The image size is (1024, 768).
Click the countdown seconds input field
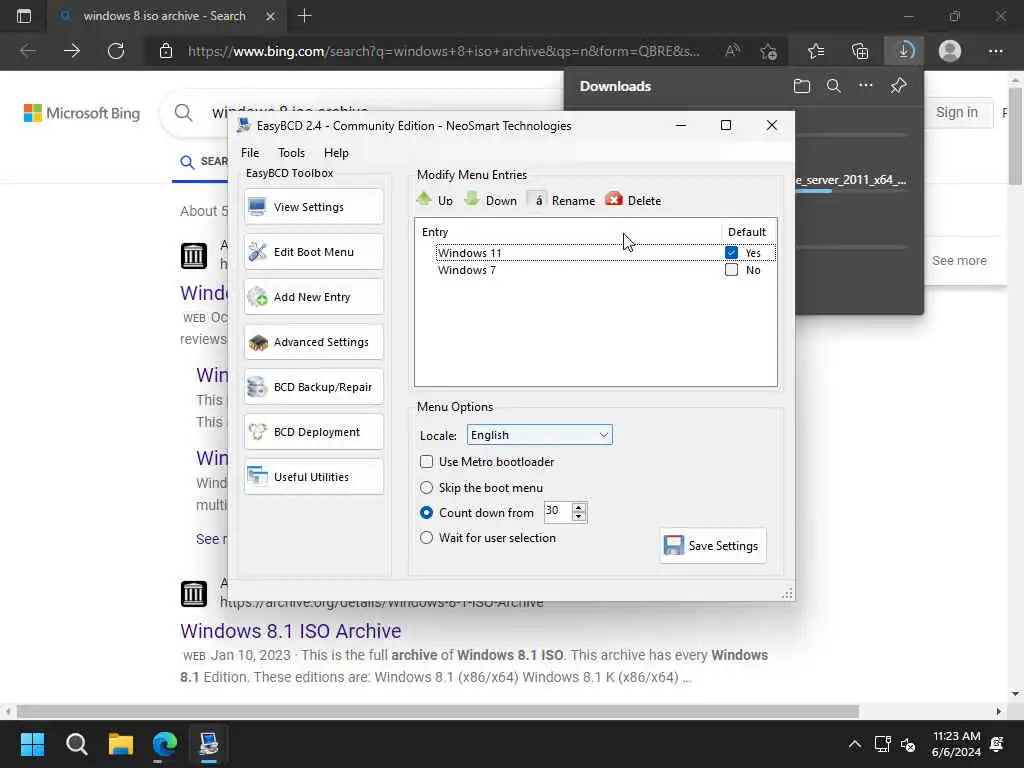click(x=558, y=511)
